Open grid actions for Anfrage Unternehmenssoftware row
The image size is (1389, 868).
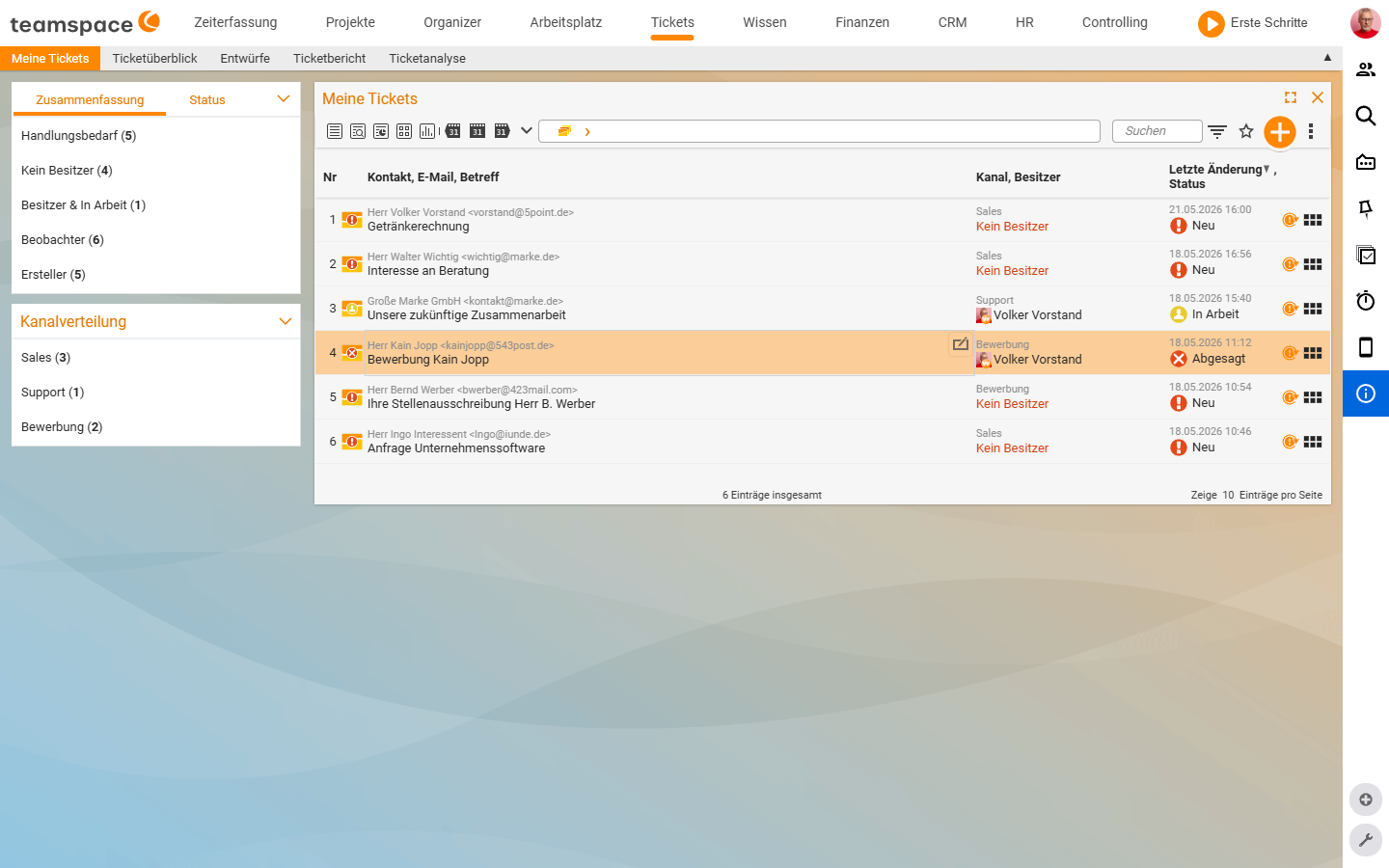pos(1313,442)
